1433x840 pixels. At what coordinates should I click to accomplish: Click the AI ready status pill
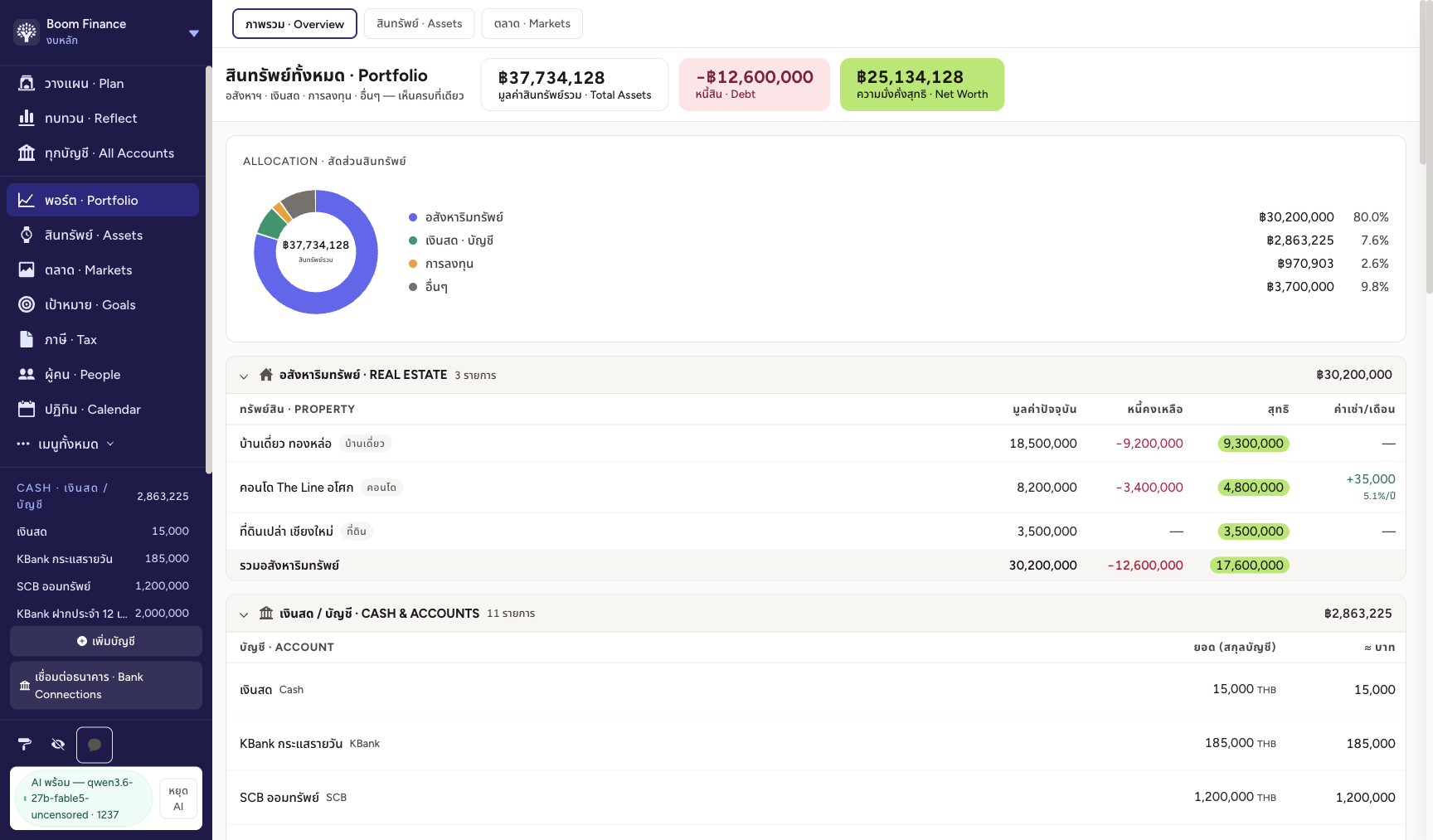[x=83, y=799]
